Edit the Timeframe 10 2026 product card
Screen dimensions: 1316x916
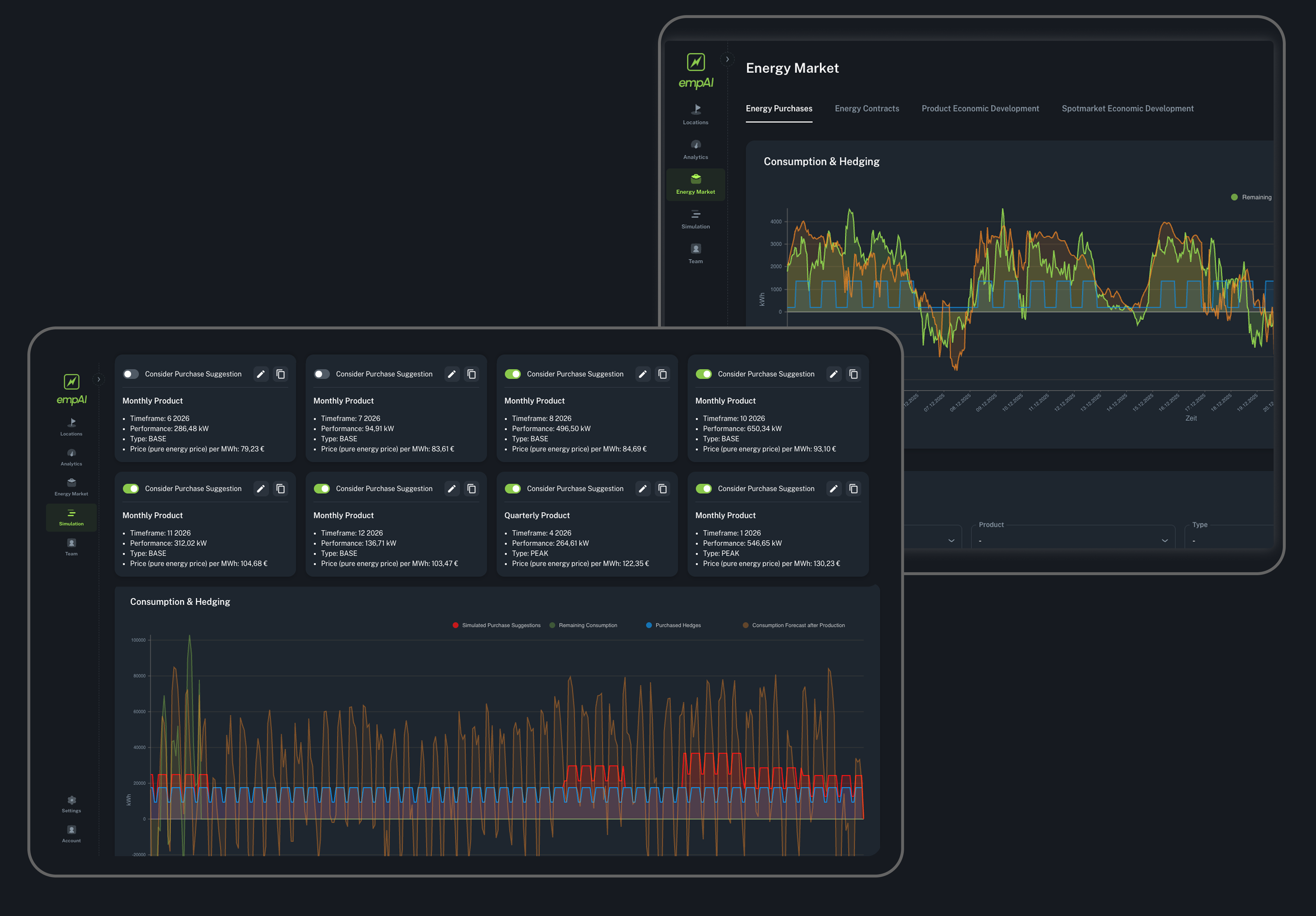(833, 374)
